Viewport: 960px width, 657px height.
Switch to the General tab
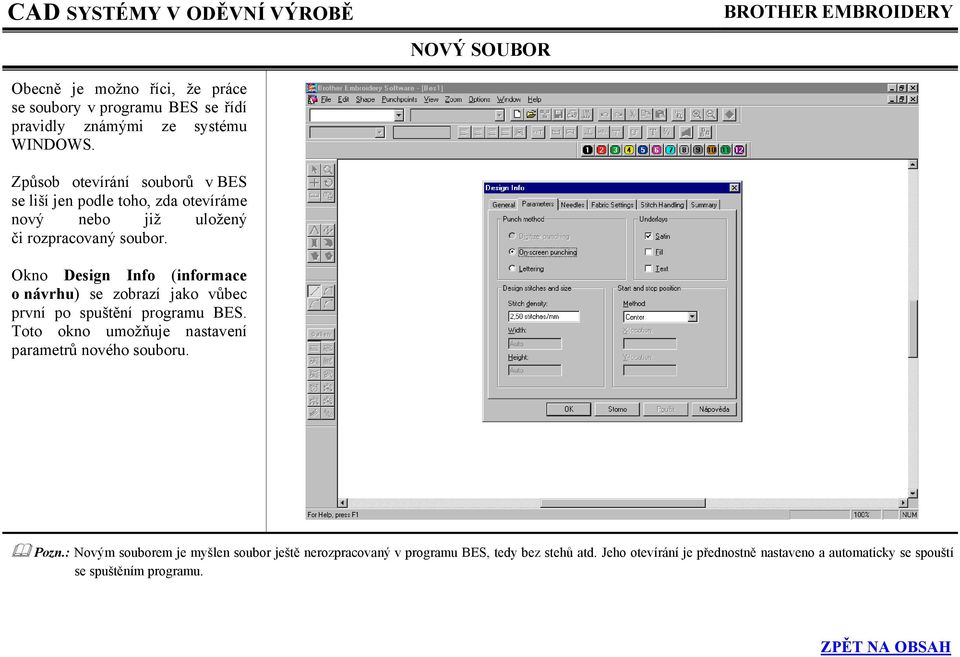click(503, 205)
